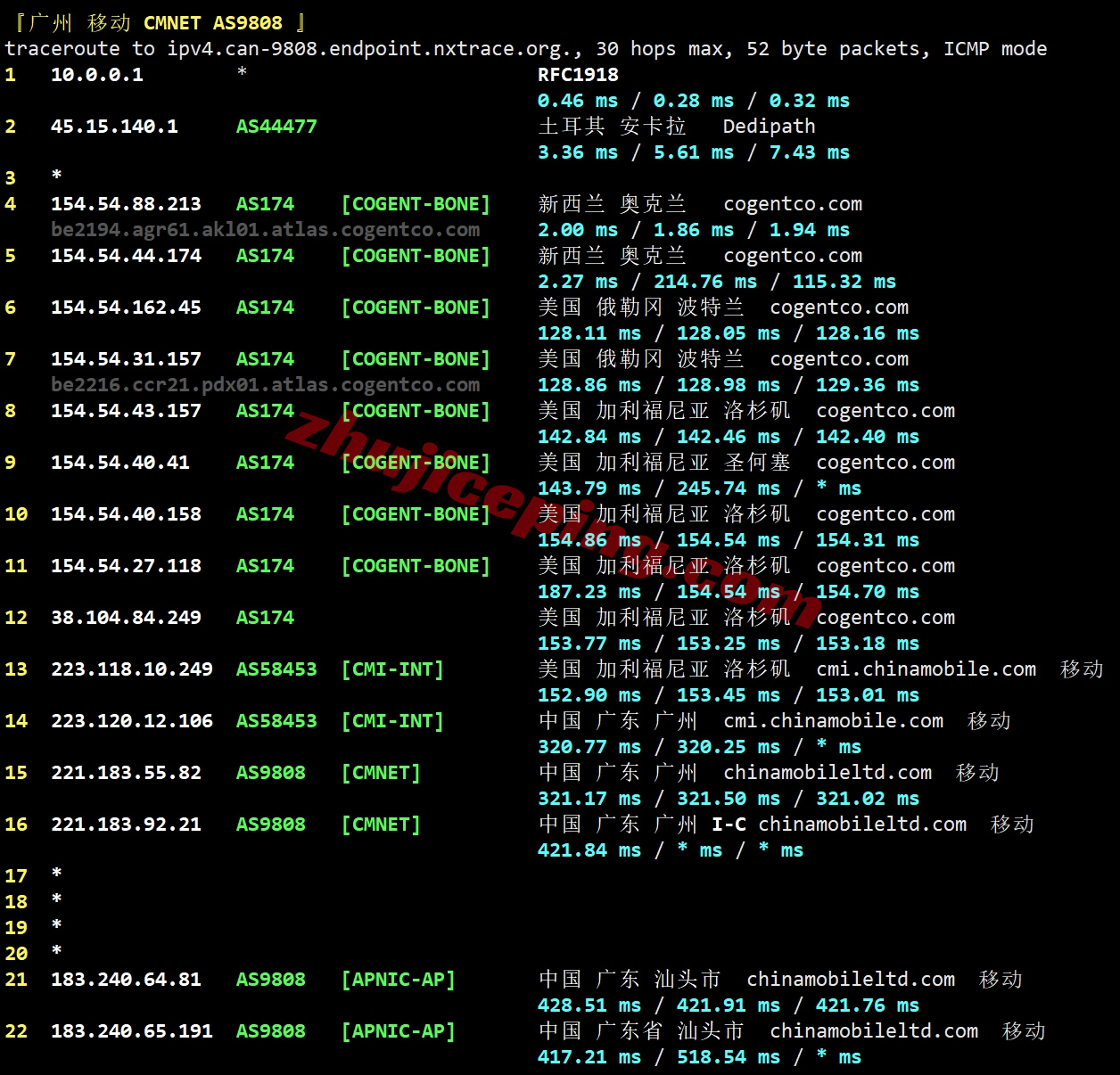The width and height of the screenshot is (1120, 1075).
Task: Select IP 154.54.162.45
Action: tap(126, 308)
